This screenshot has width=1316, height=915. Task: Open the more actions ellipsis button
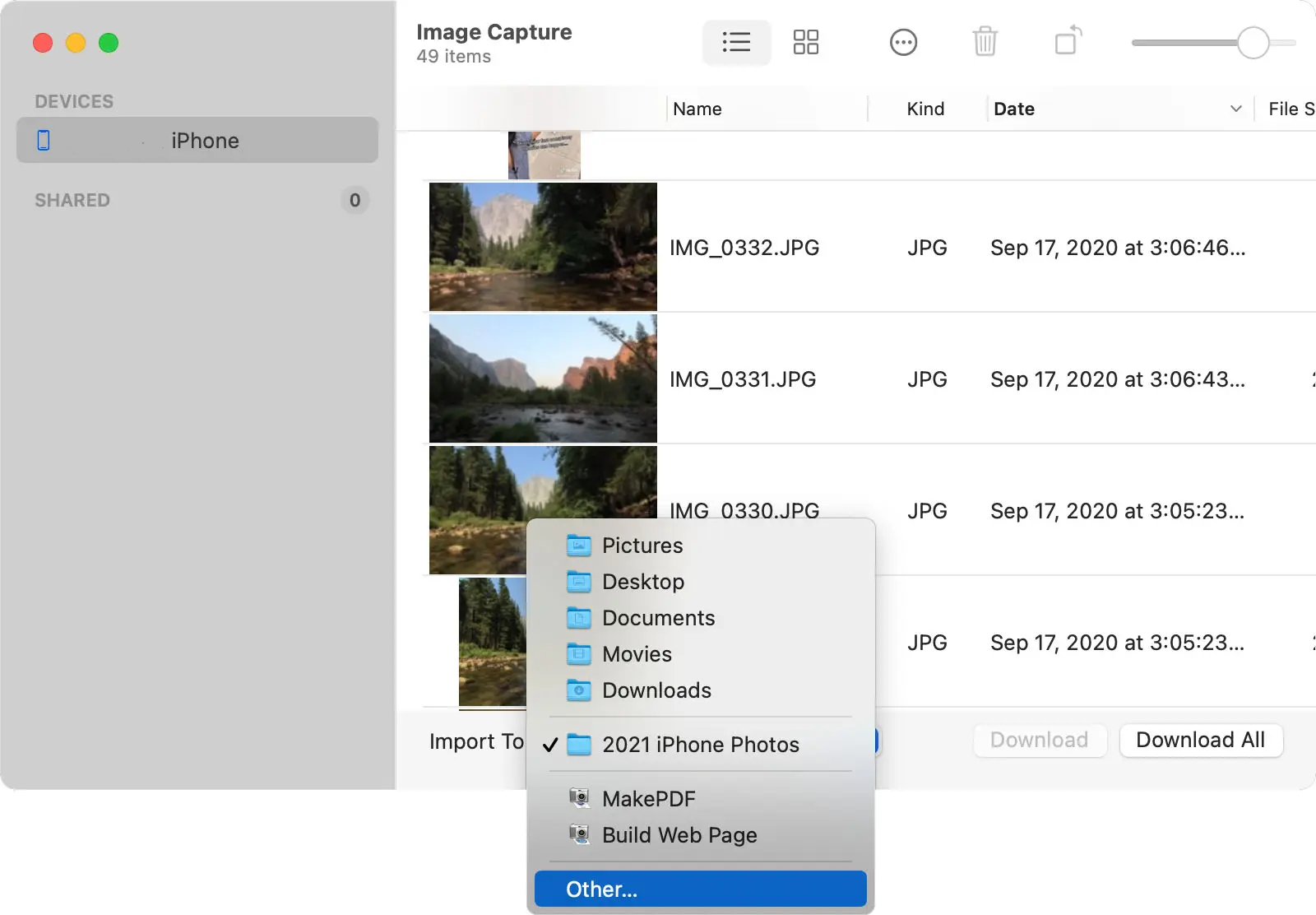pyautogui.click(x=903, y=42)
